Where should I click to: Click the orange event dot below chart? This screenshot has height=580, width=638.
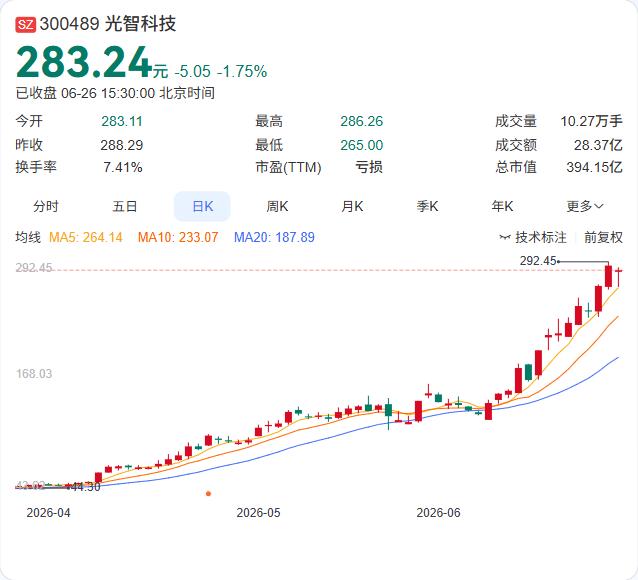(208, 494)
